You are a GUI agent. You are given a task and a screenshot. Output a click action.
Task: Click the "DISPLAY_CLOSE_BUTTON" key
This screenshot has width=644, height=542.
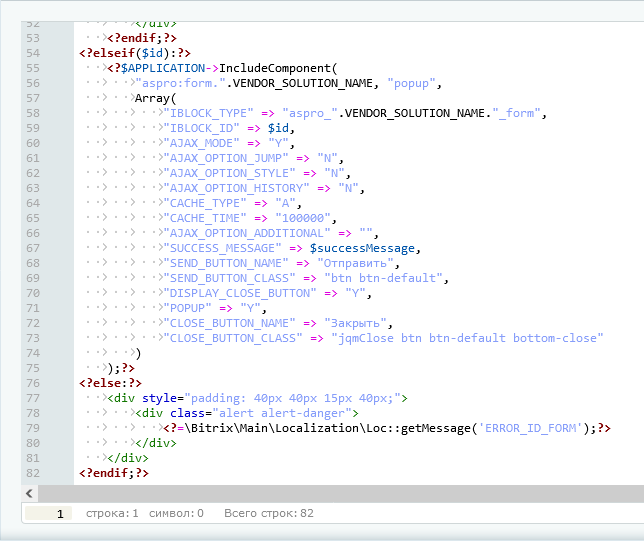tap(240, 293)
